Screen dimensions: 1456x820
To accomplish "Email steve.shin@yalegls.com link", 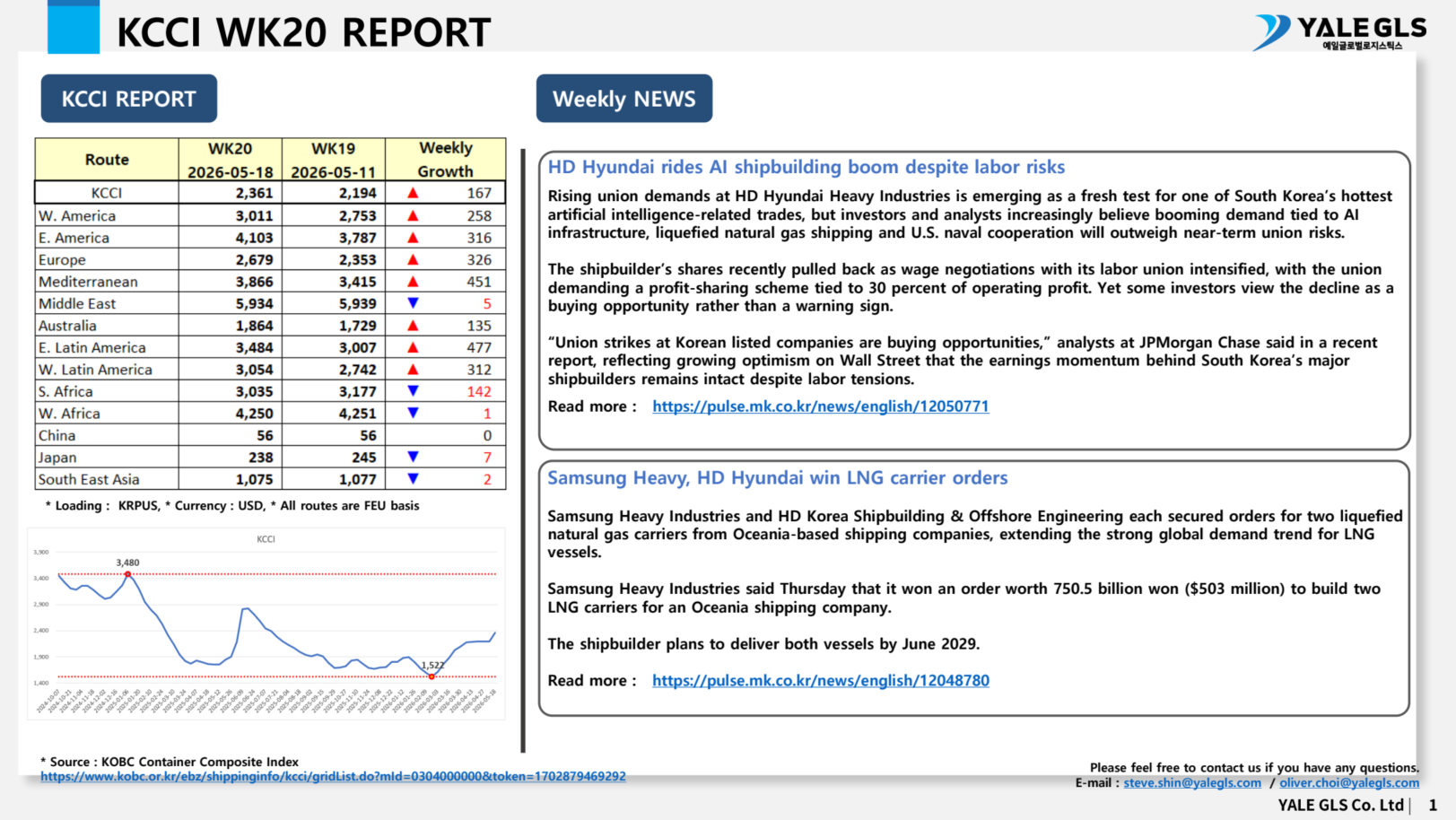I will pyautogui.click(x=1192, y=783).
